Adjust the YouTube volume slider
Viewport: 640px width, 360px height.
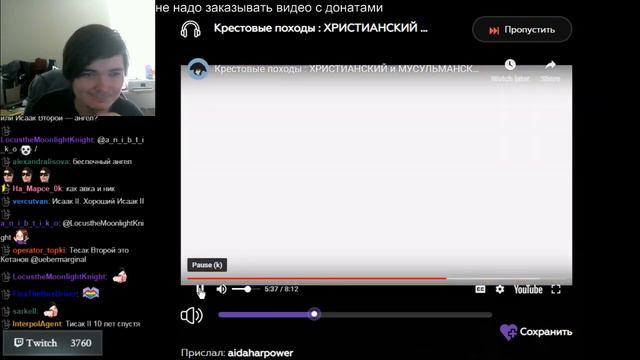(x=245, y=289)
